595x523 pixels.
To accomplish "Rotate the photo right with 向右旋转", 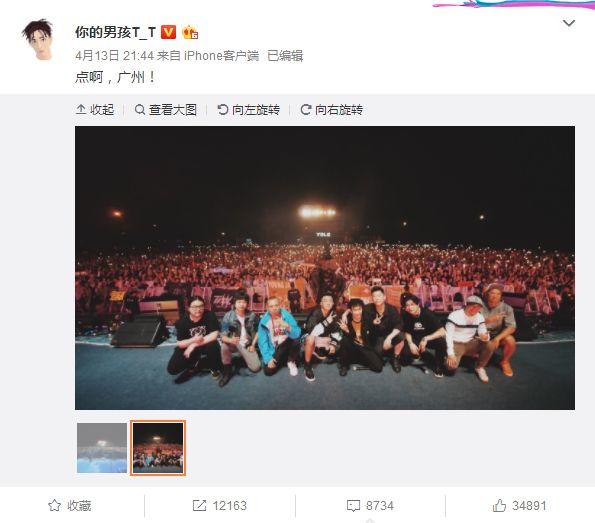I will [332, 110].
